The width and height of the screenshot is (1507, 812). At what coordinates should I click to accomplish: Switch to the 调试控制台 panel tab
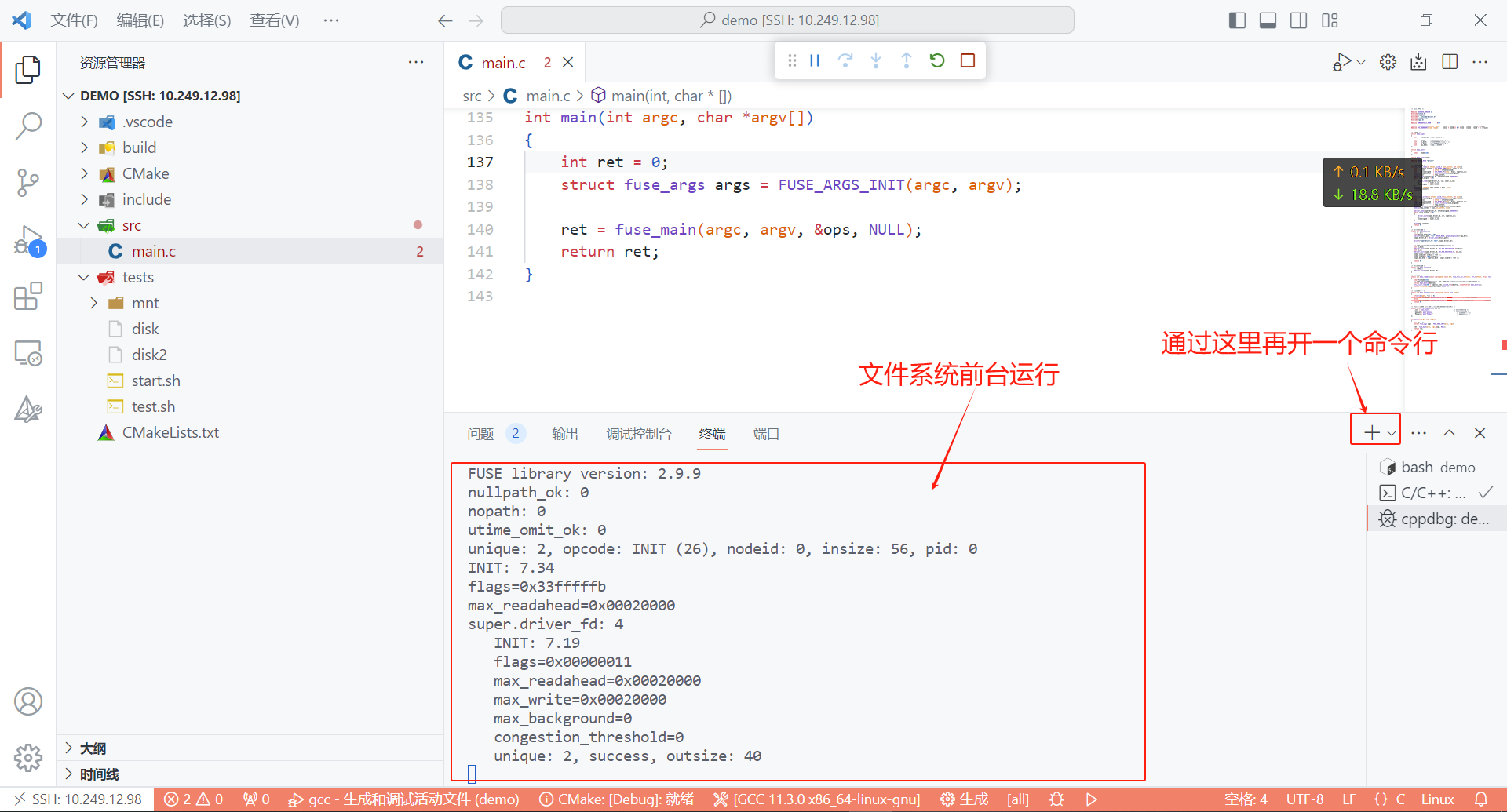tap(638, 434)
